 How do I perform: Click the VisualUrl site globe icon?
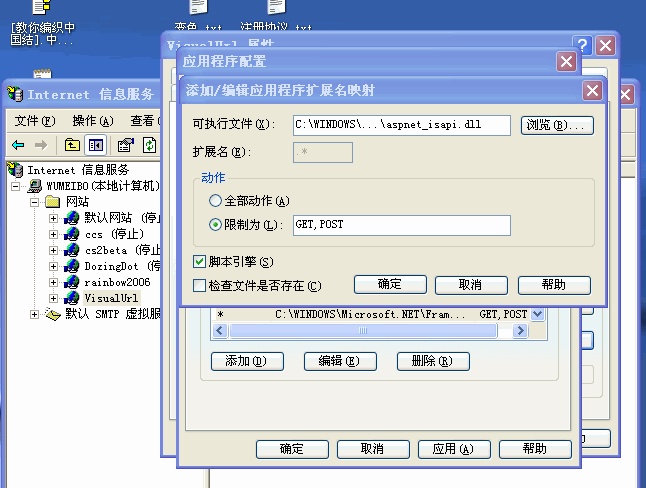click(x=72, y=298)
